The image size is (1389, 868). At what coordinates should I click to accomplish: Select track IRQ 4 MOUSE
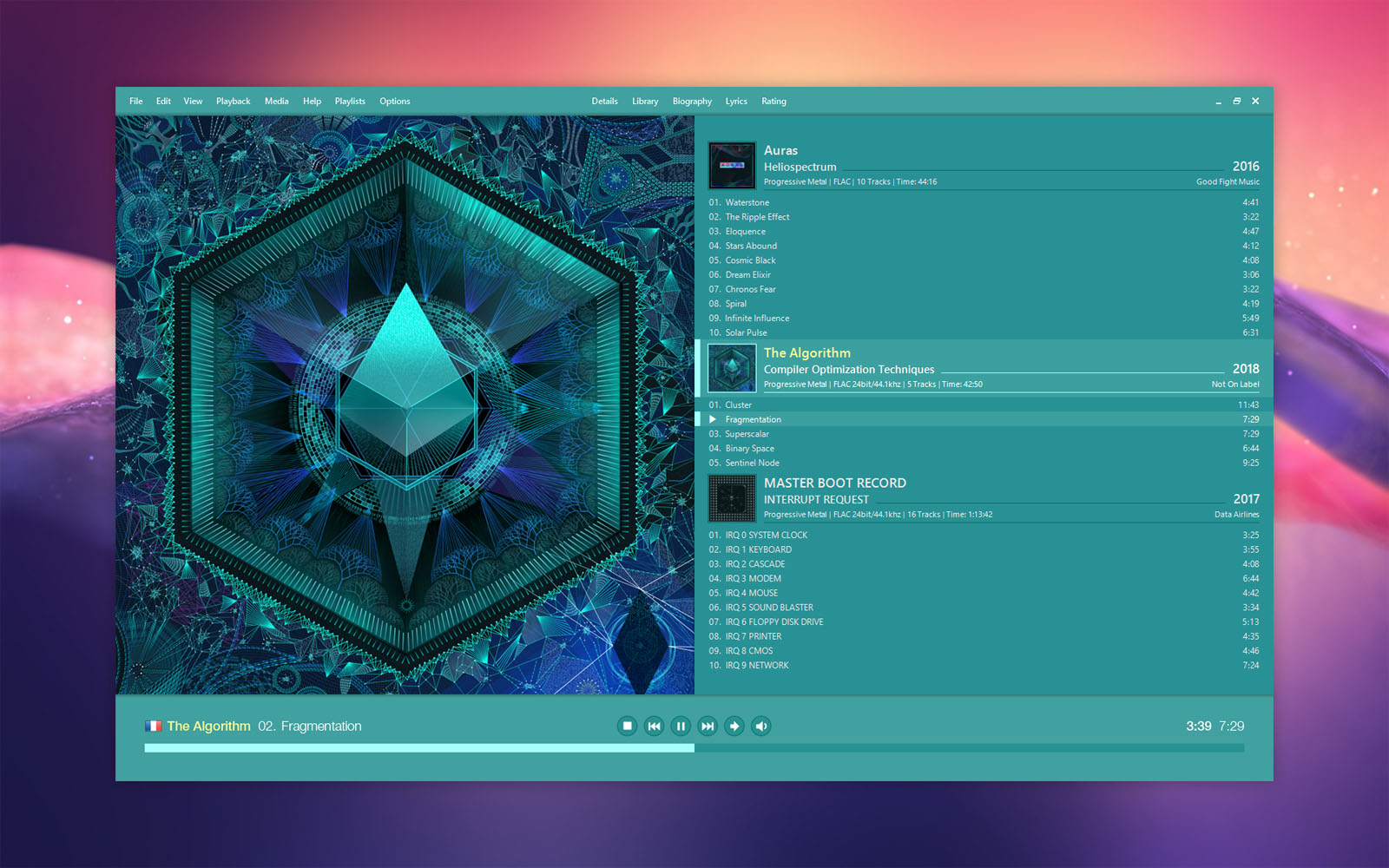(984, 593)
